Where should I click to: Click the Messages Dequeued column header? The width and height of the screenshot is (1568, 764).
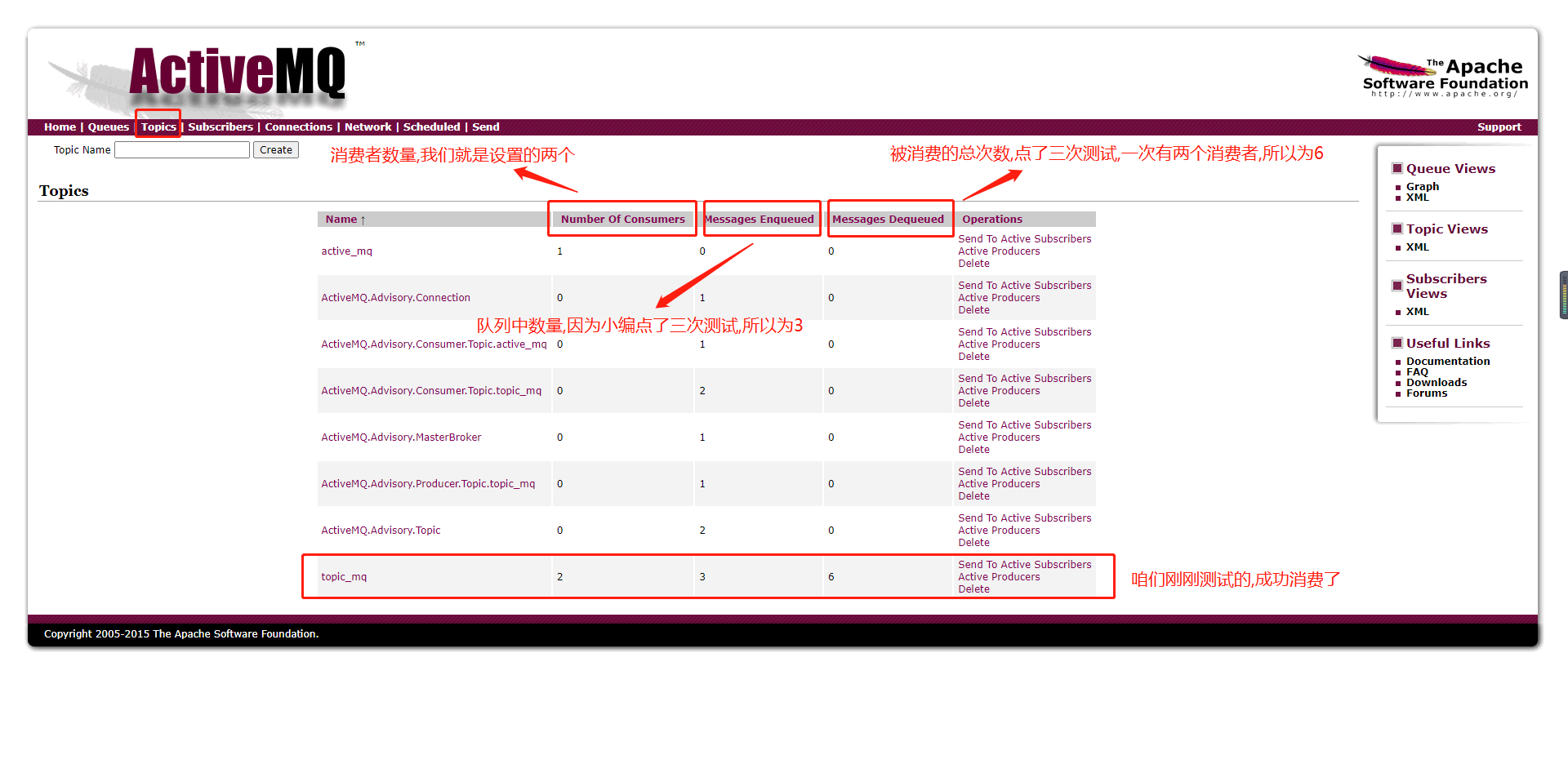pyautogui.click(x=888, y=220)
